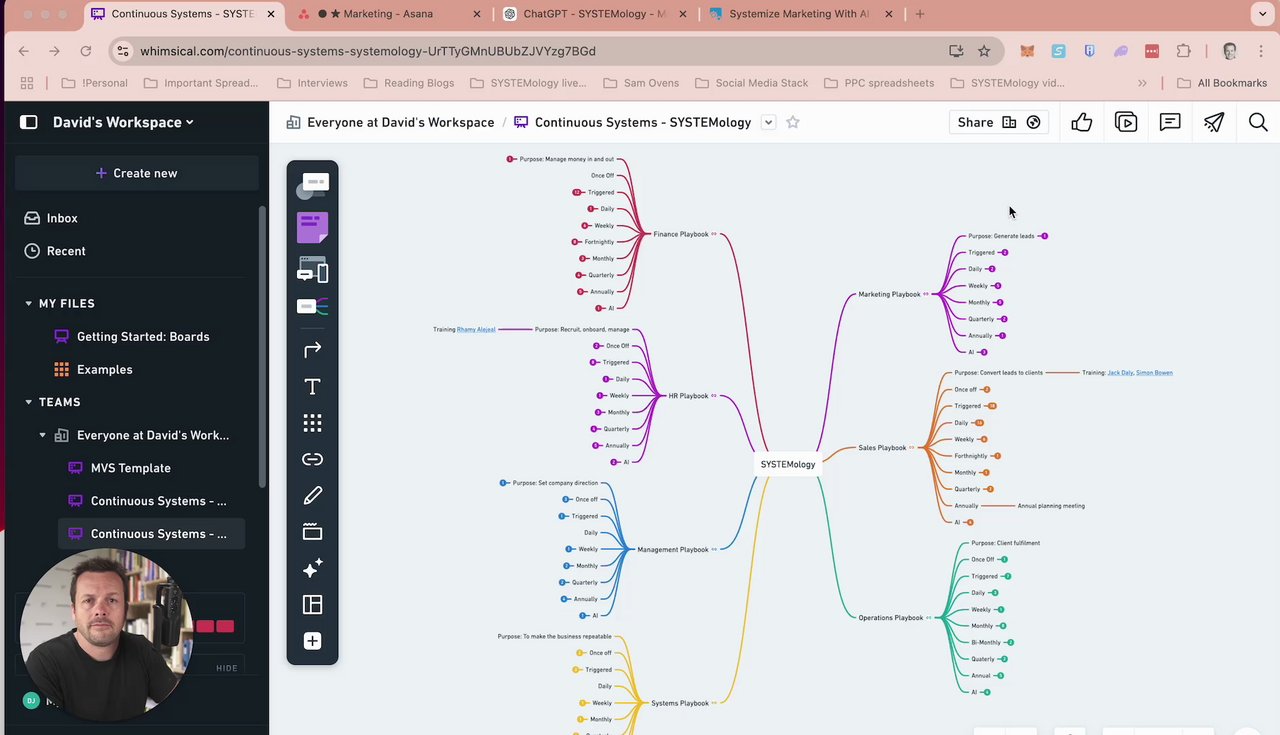Collapse Everyone at David's Work... tree
Image resolution: width=1280 pixels, height=735 pixels.
(x=42, y=435)
